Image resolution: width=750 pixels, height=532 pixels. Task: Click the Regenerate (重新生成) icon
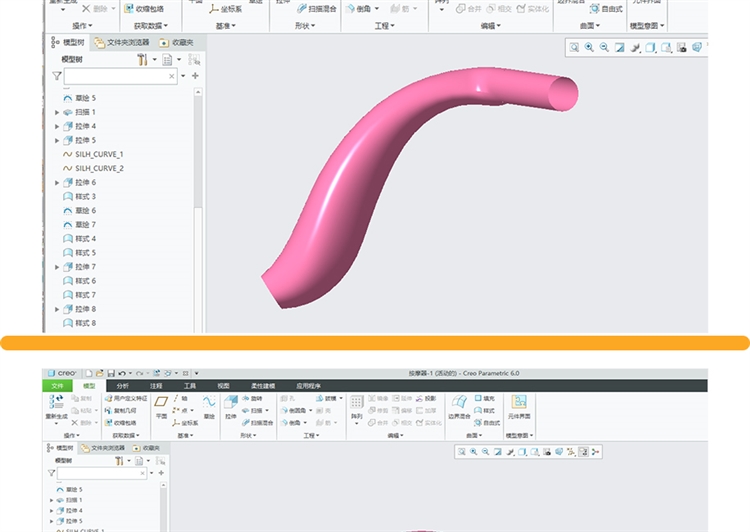point(56,402)
